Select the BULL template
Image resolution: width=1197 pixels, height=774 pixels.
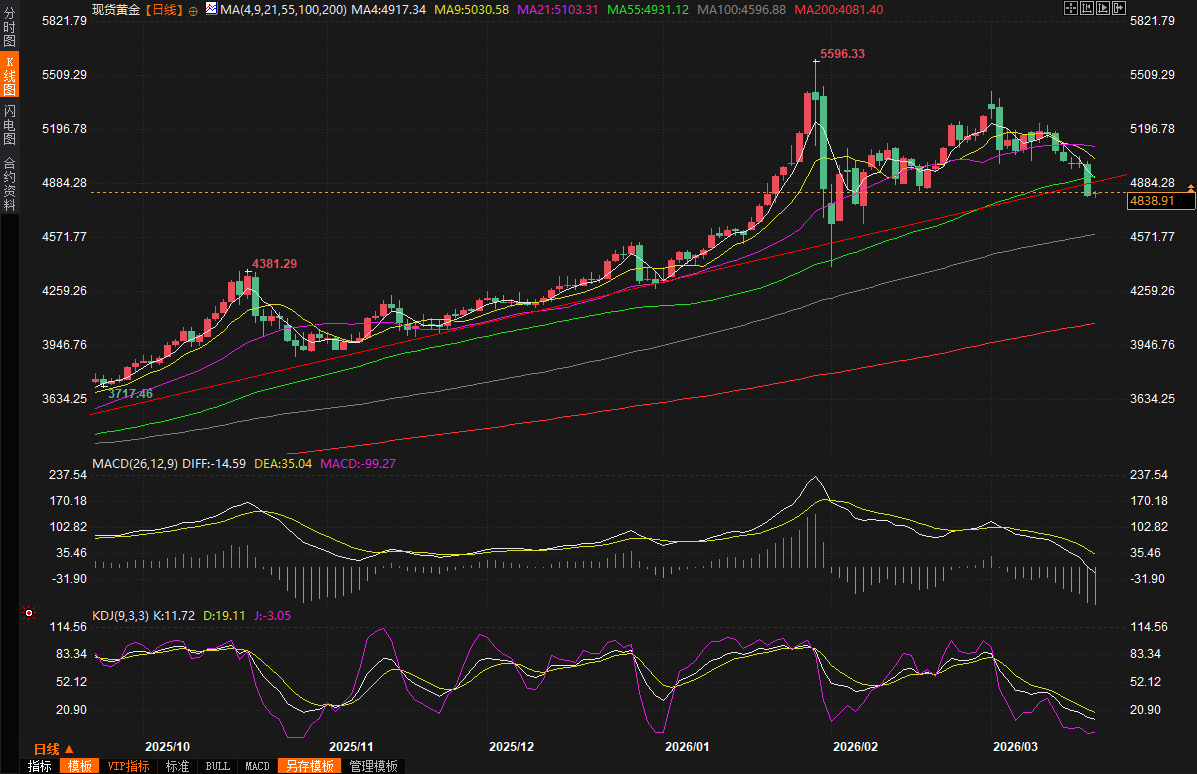click(217, 766)
